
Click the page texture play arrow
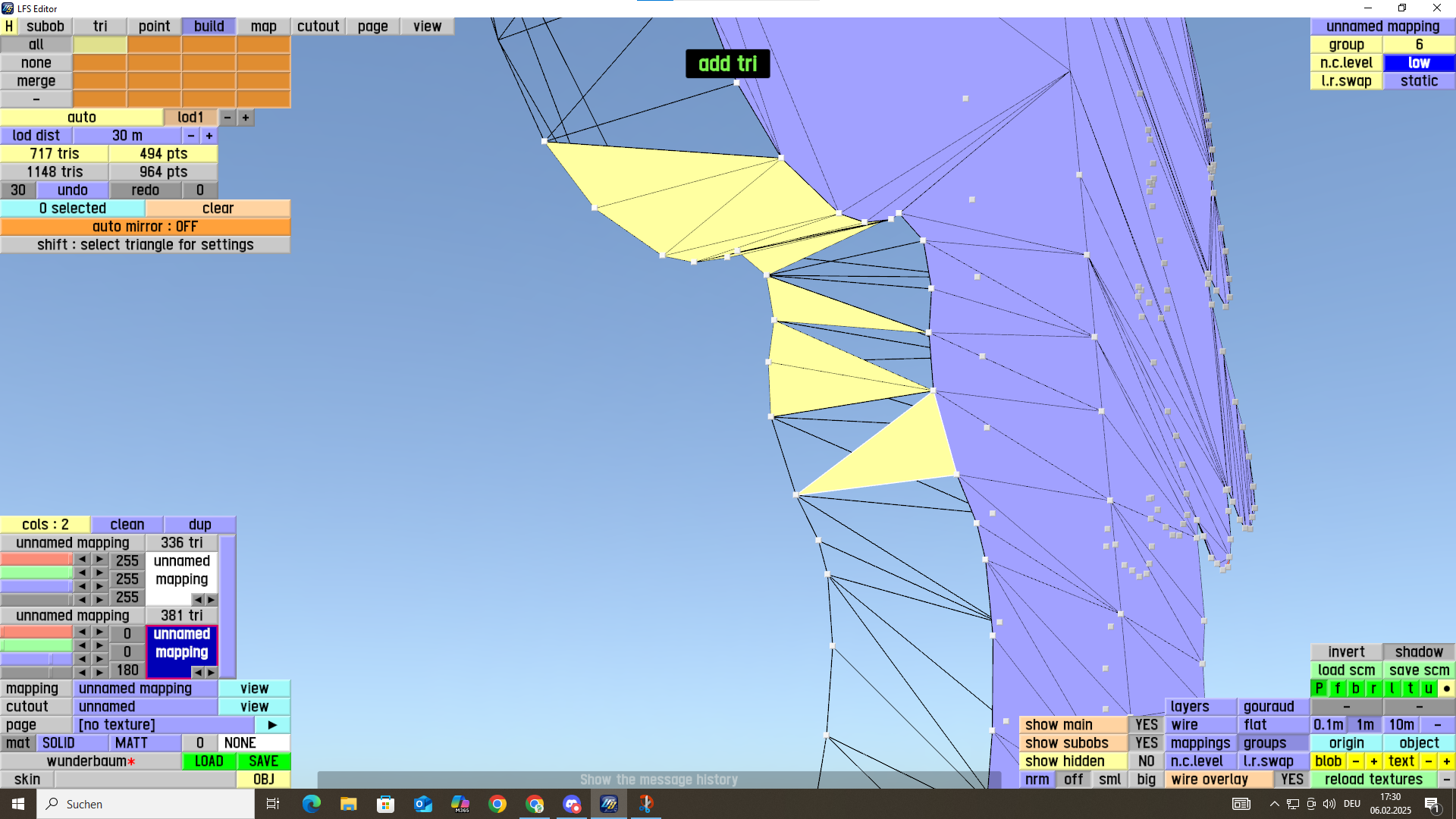272,725
